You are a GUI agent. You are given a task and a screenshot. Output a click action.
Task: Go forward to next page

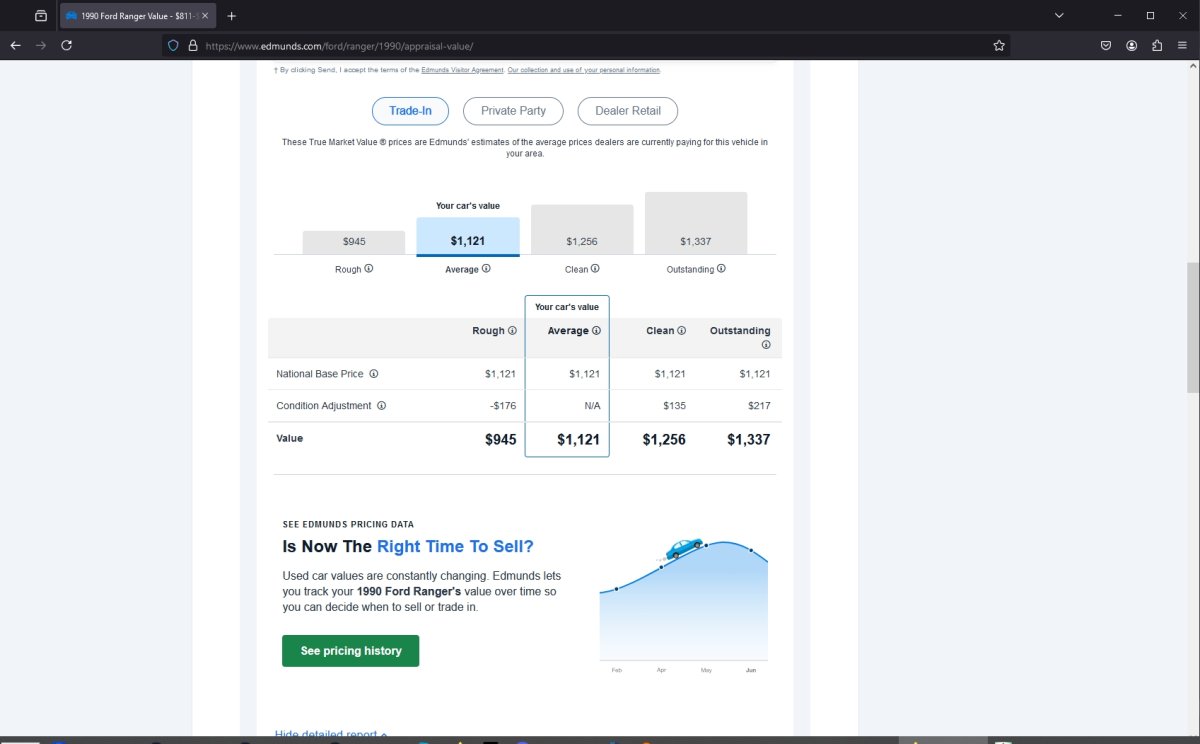[x=41, y=45]
